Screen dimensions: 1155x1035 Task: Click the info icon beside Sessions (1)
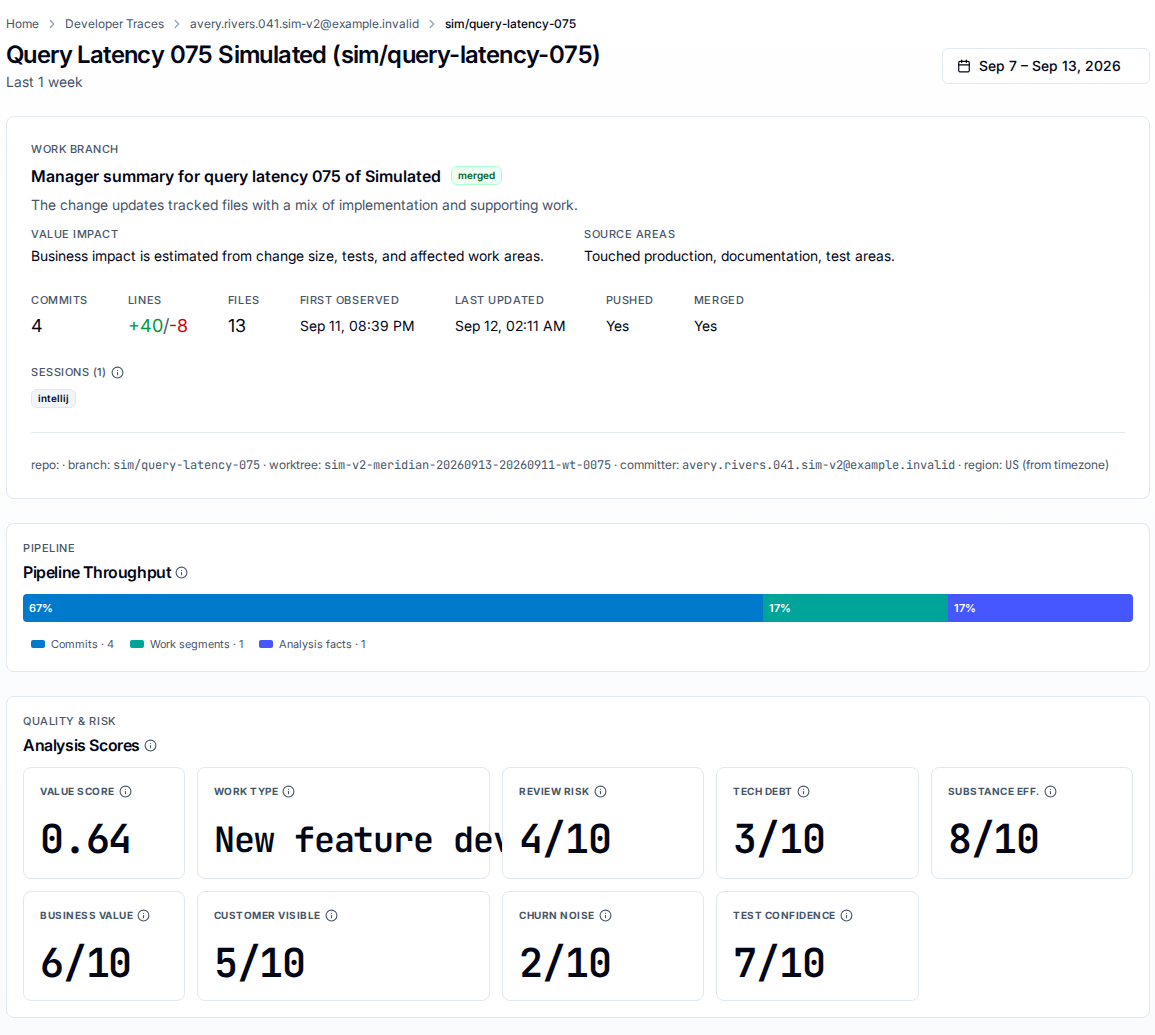pyautogui.click(x=117, y=373)
